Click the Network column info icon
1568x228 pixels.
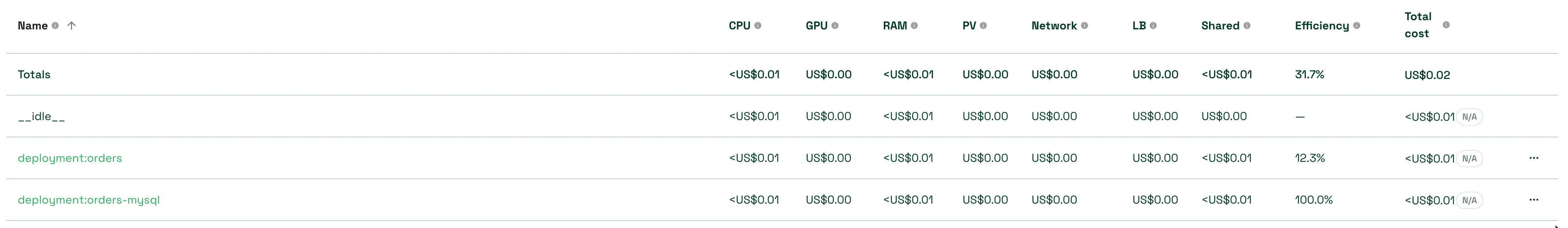(1085, 25)
